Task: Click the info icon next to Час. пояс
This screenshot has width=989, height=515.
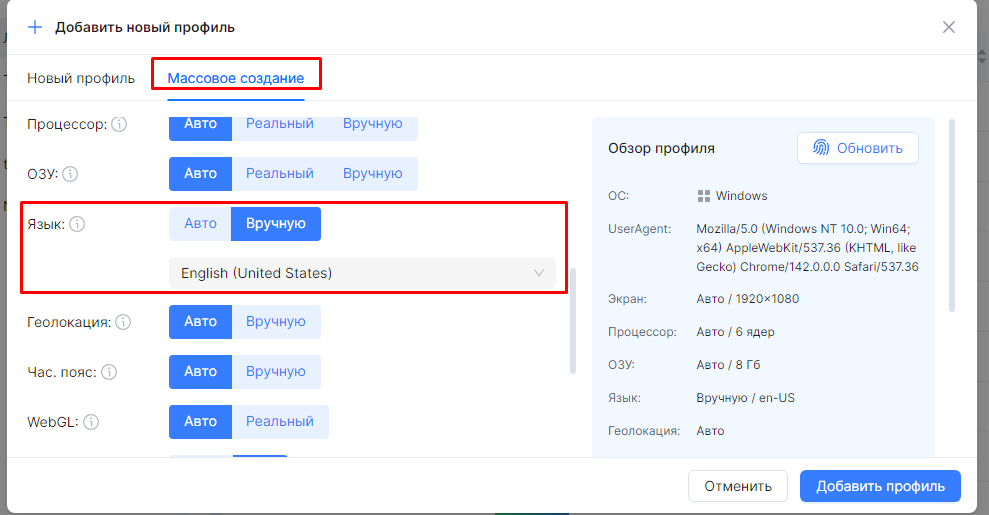Action: (x=109, y=372)
